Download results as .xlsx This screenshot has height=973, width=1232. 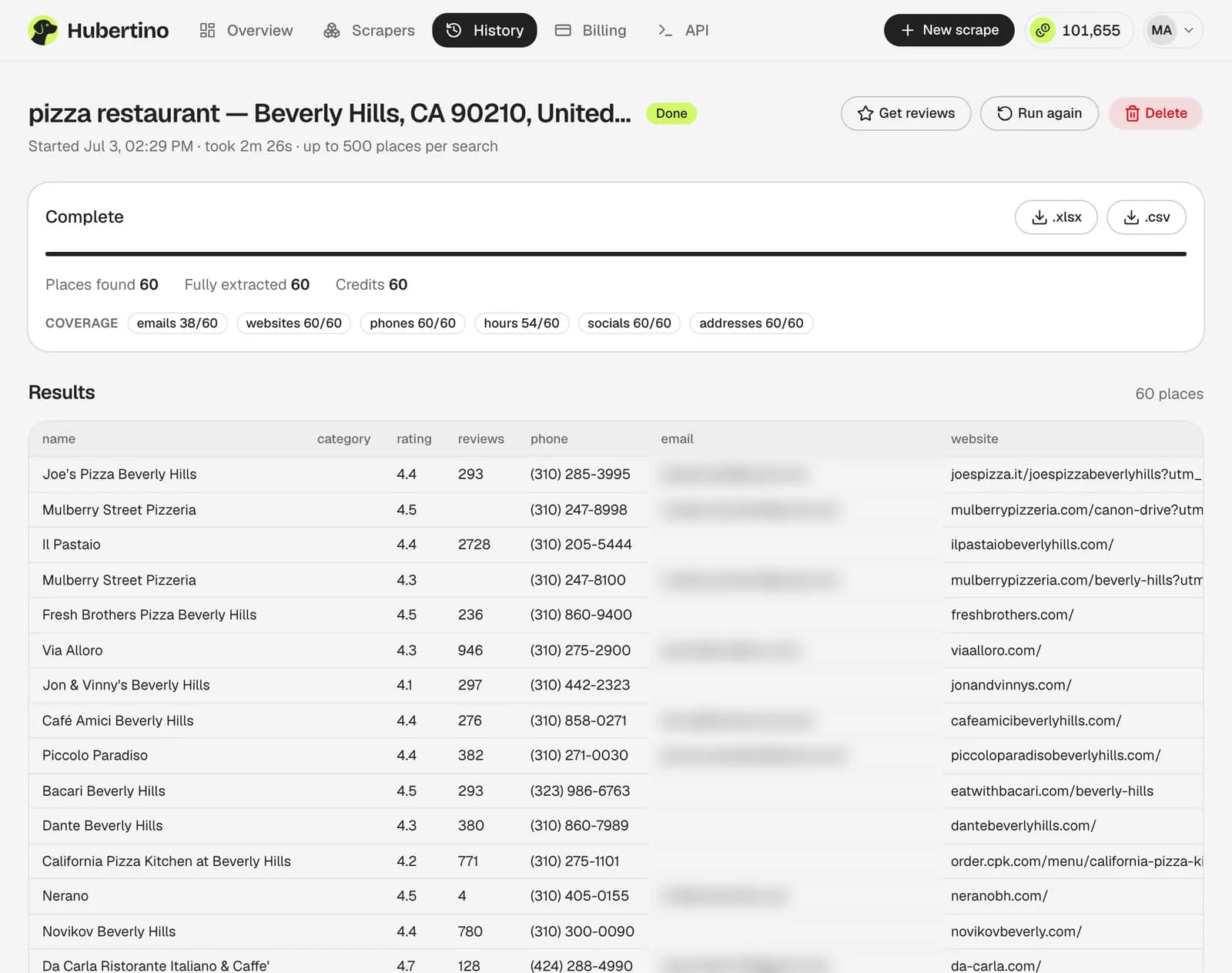(1056, 217)
